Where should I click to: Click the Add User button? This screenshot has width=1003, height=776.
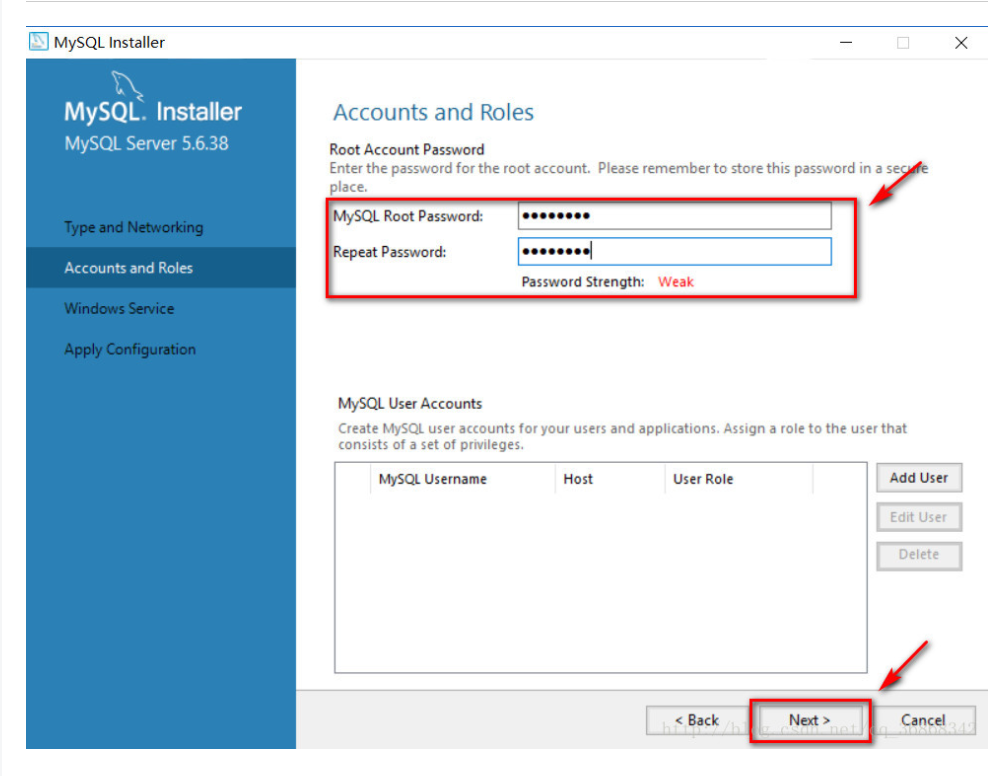[919, 478]
